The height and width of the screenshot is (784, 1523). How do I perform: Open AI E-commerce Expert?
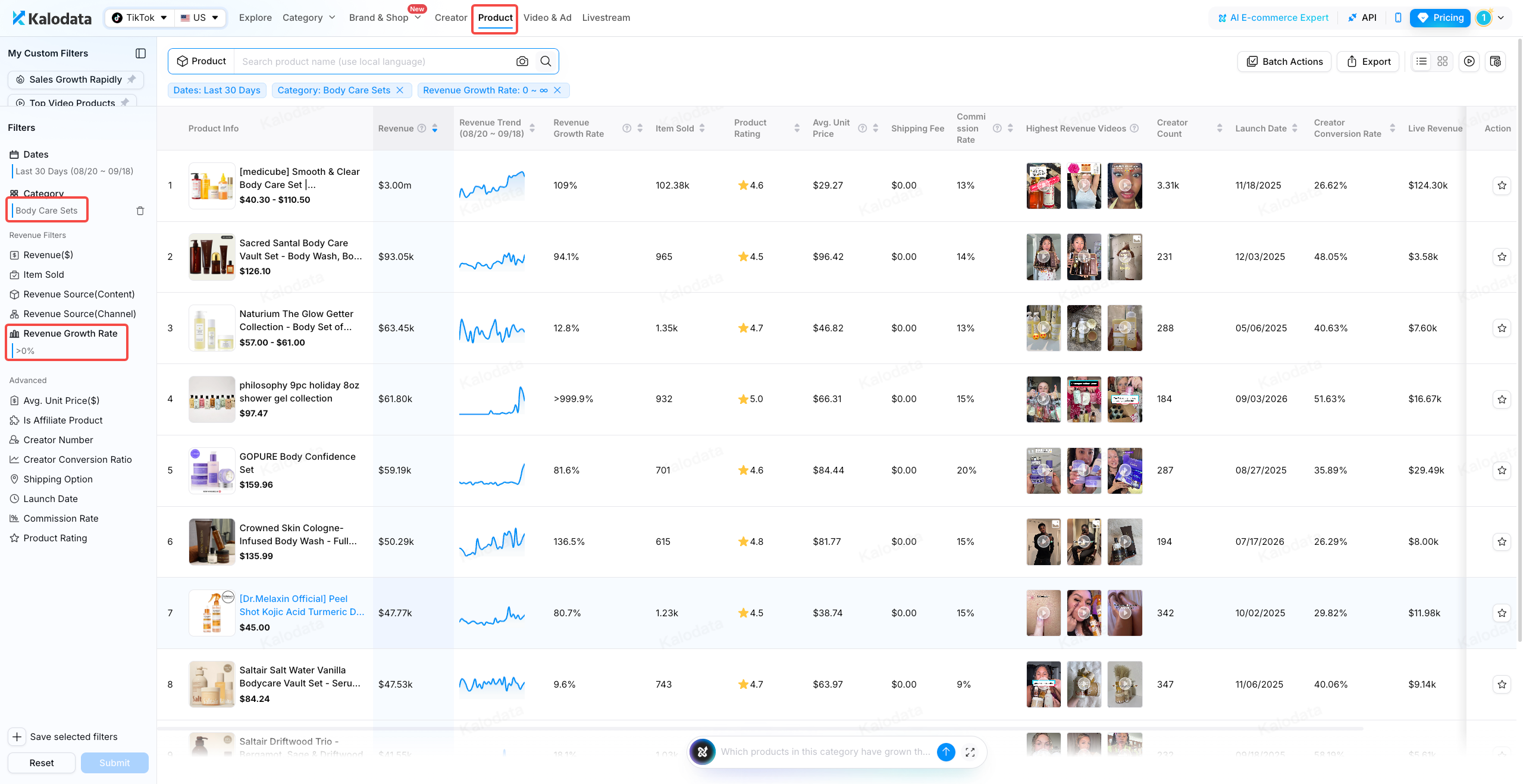click(x=1273, y=18)
